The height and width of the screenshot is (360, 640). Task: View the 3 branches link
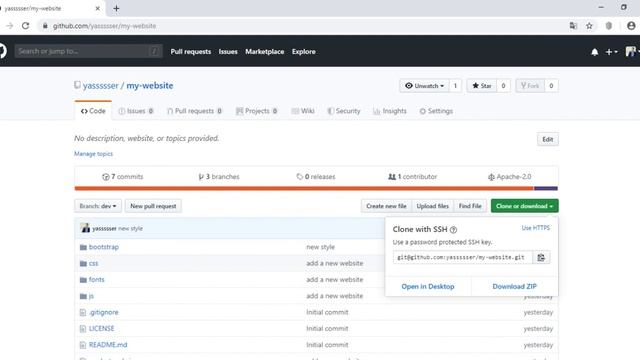tap(219, 177)
